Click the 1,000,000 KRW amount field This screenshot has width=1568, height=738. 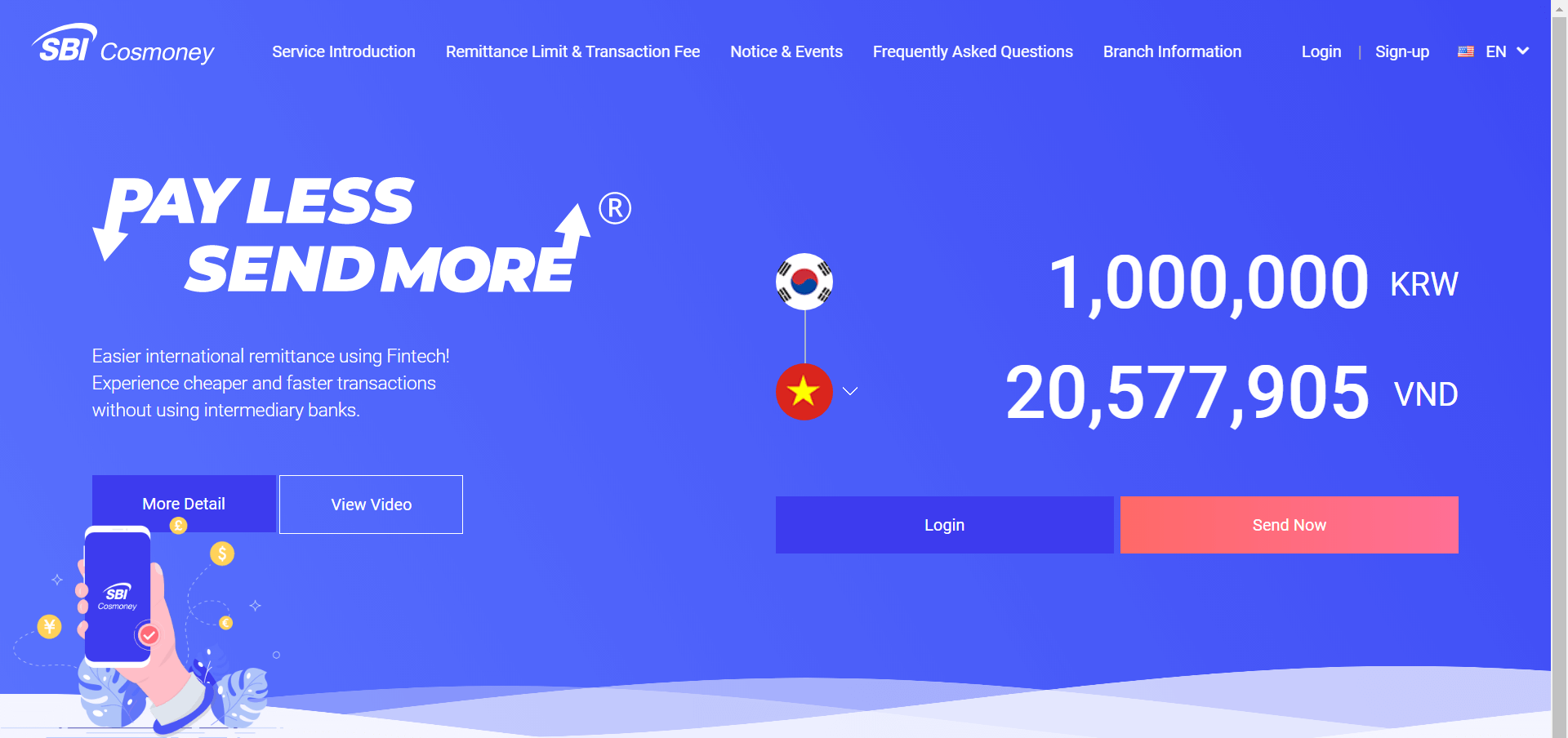point(1209,283)
